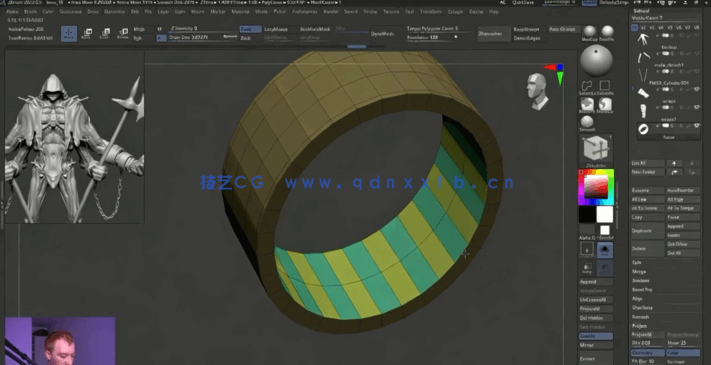
Task: Select the Scale transform icon
Action: [105, 34]
